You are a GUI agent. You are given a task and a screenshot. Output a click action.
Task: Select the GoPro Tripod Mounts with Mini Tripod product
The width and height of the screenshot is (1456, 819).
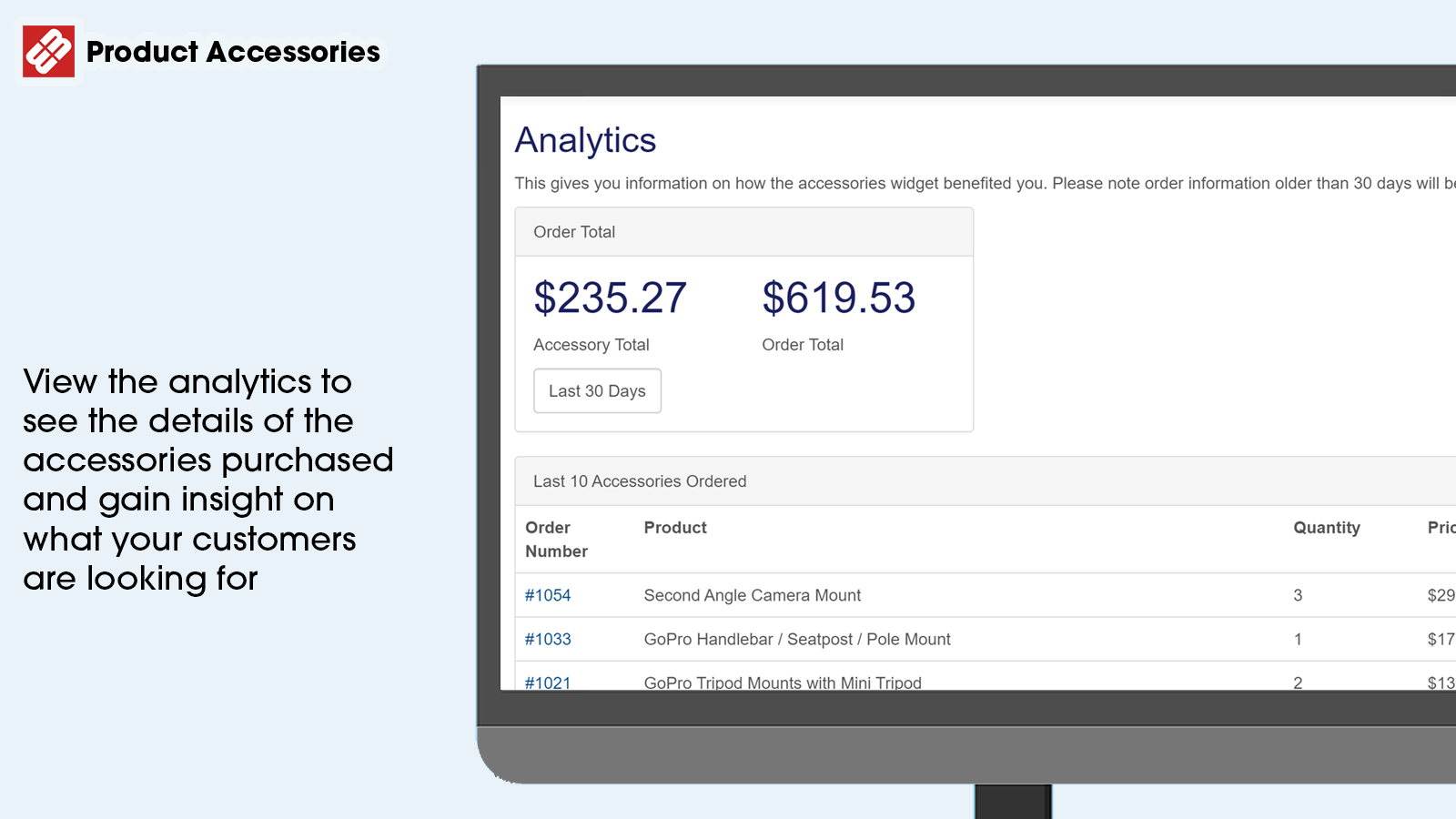(783, 682)
